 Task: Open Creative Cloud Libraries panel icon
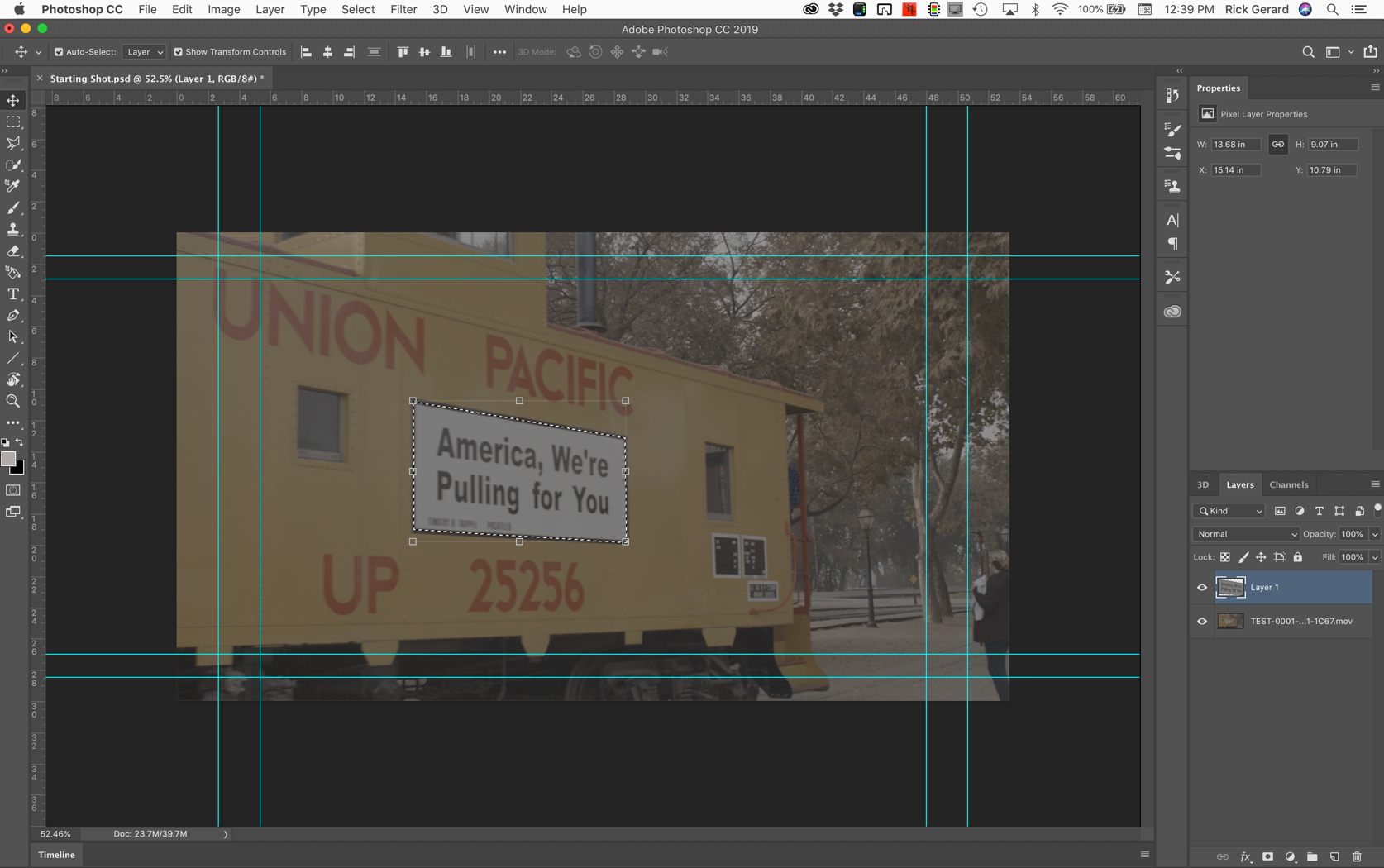(x=1172, y=312)
